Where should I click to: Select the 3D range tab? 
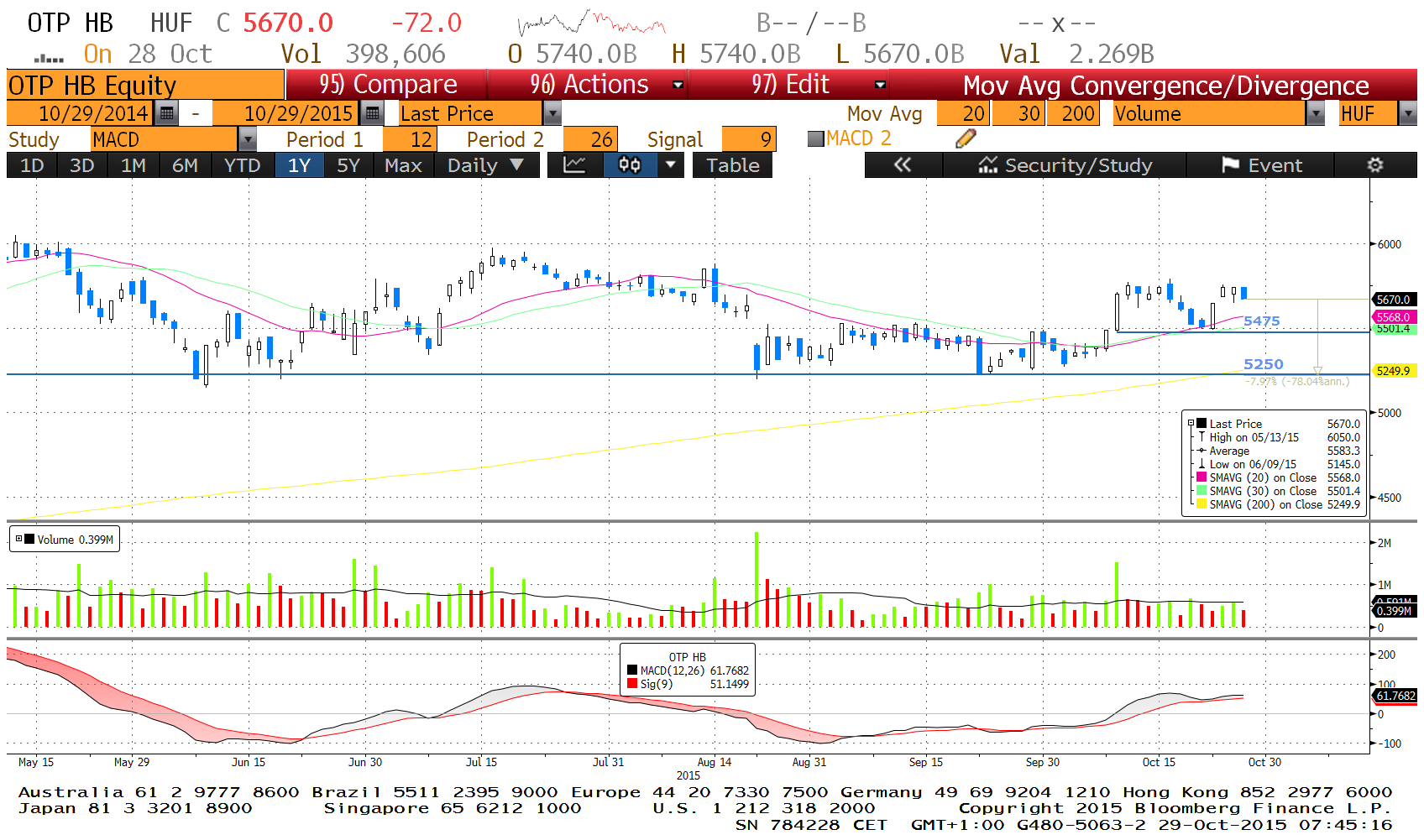tap(81, 165)
